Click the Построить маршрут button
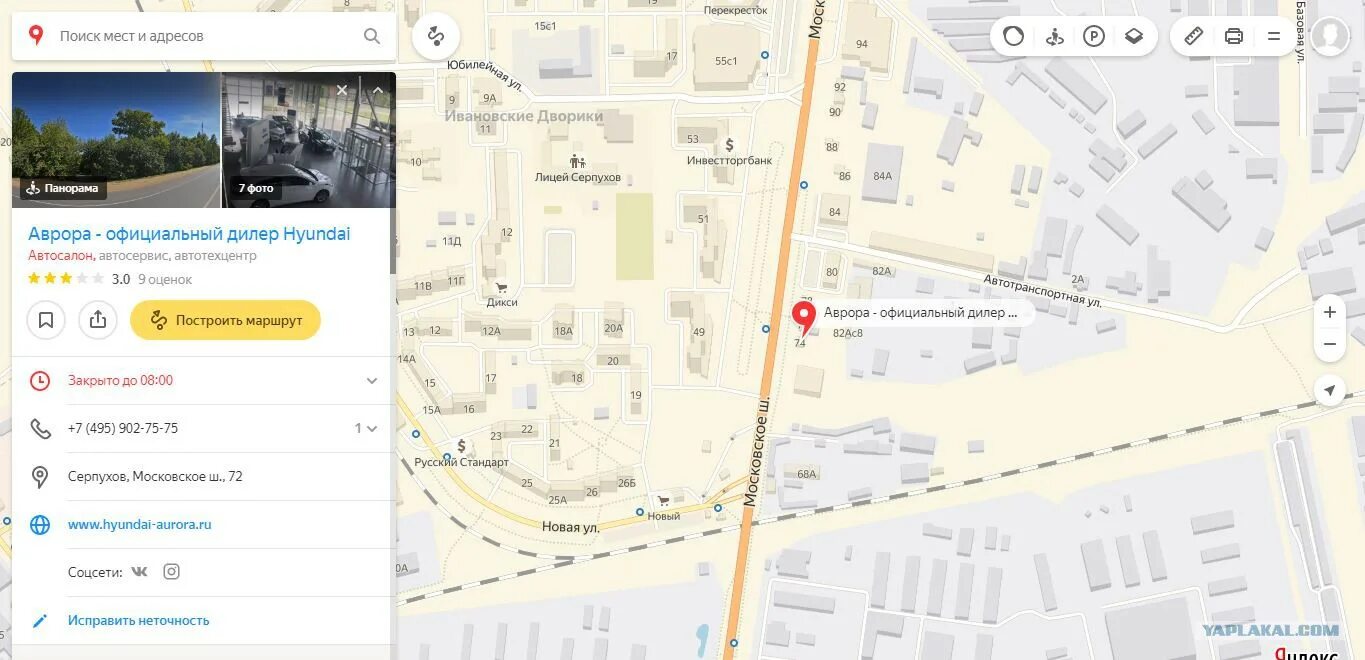The image size is (1365, 660). click(225, 320)
